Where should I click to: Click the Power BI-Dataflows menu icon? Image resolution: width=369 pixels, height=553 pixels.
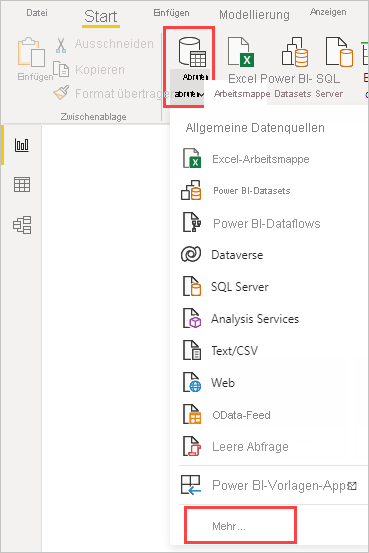click(x=192, y=222)
